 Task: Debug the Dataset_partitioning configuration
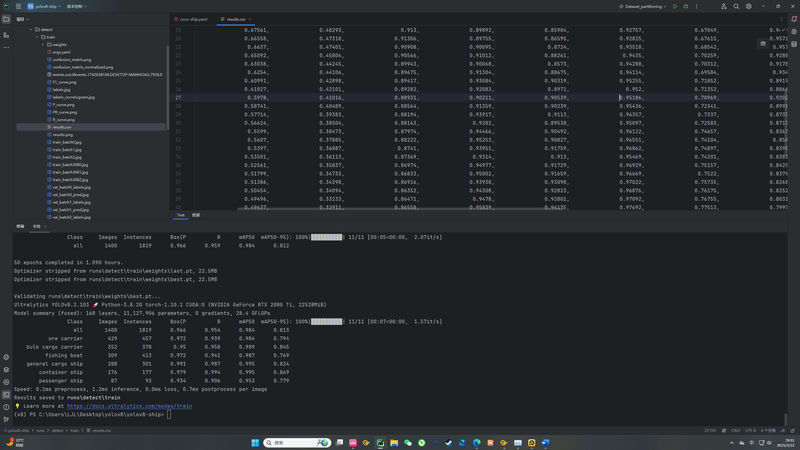(x=686, y=6)
